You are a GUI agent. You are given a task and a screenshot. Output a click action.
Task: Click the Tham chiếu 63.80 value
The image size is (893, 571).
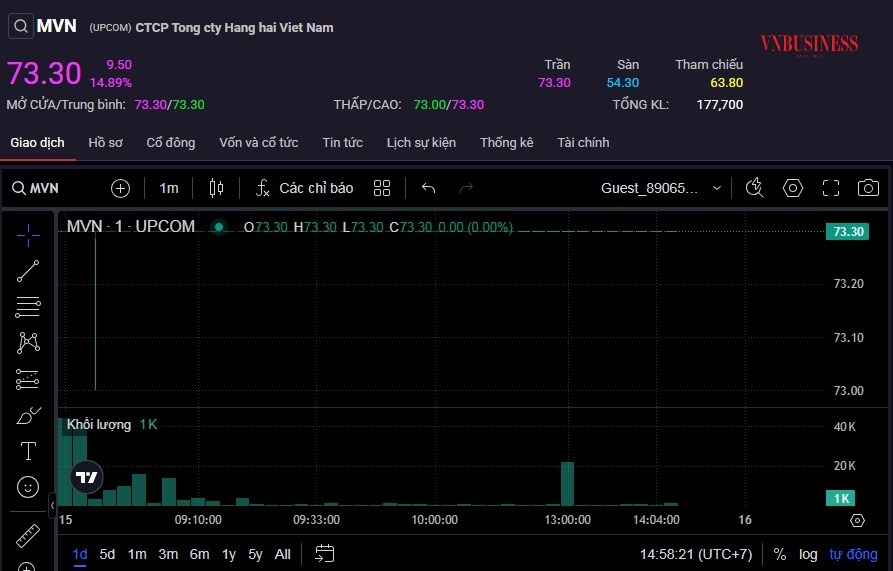tap(726, 83)
